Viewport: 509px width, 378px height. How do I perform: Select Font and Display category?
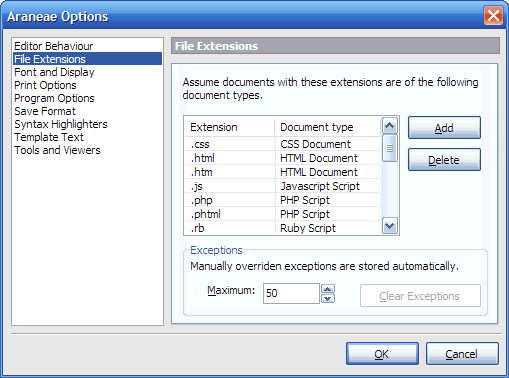tap(54, 72)
